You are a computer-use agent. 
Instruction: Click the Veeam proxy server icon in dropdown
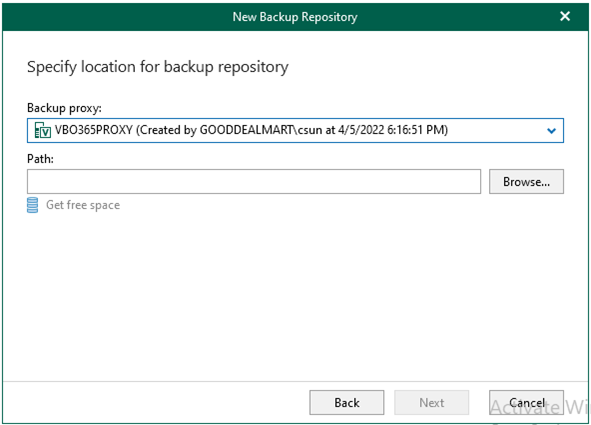(x=42, y=130)
